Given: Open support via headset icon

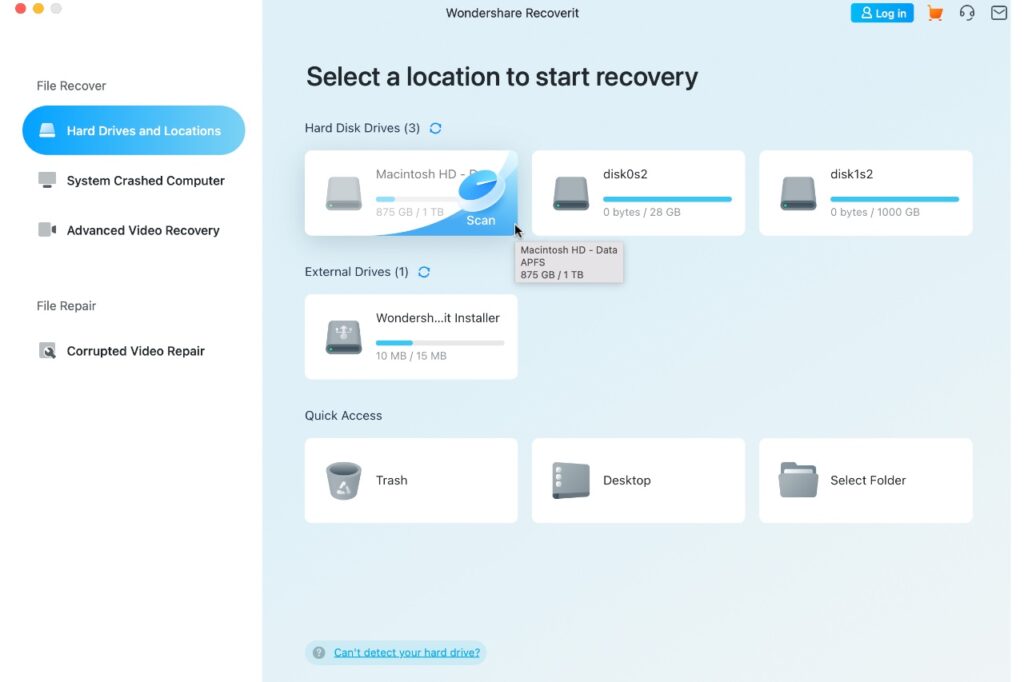Looking at the screenshot, I should tap(967, 13).
